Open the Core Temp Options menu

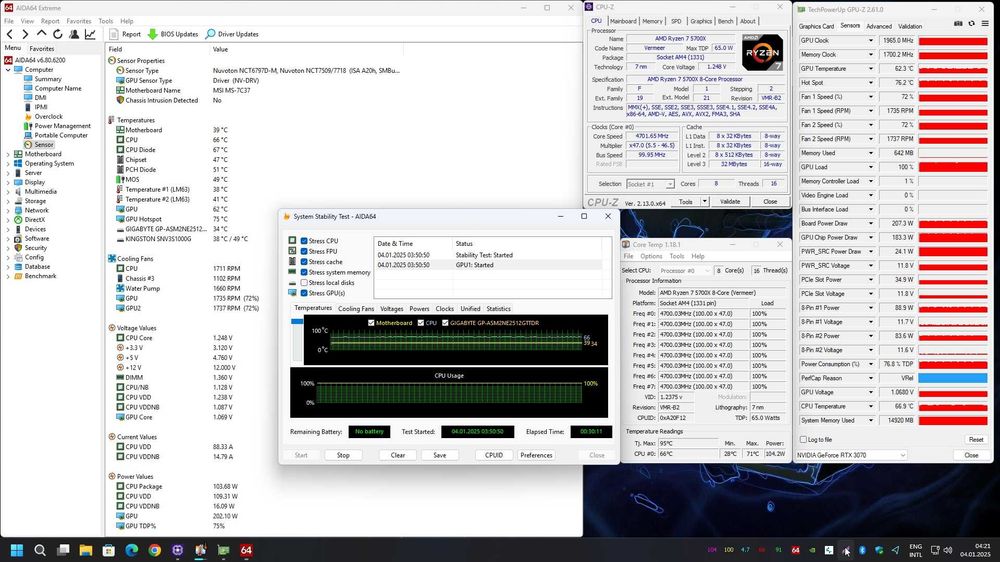click(651, 256)
